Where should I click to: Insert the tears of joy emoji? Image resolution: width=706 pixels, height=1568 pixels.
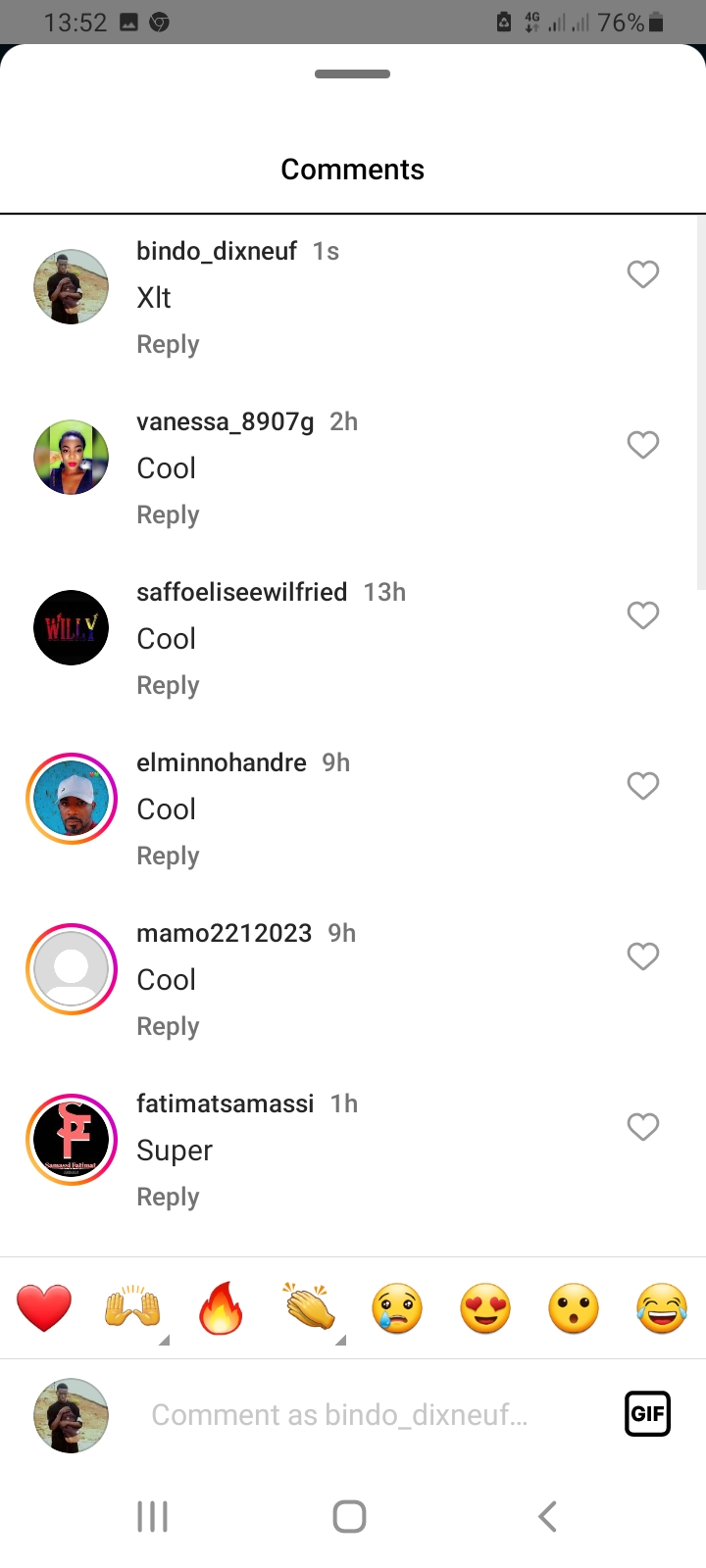click(662, 1308)
